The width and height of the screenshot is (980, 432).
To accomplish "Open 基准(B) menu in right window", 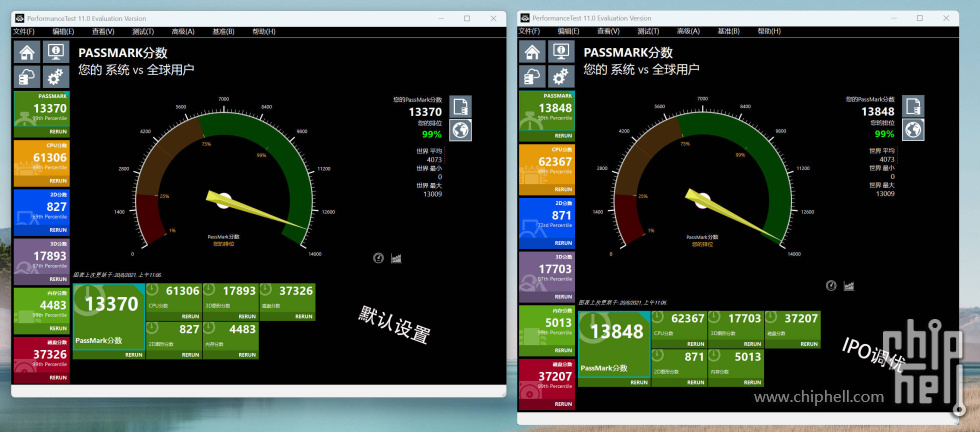I will pyautogui.click(x=729, y=31).
